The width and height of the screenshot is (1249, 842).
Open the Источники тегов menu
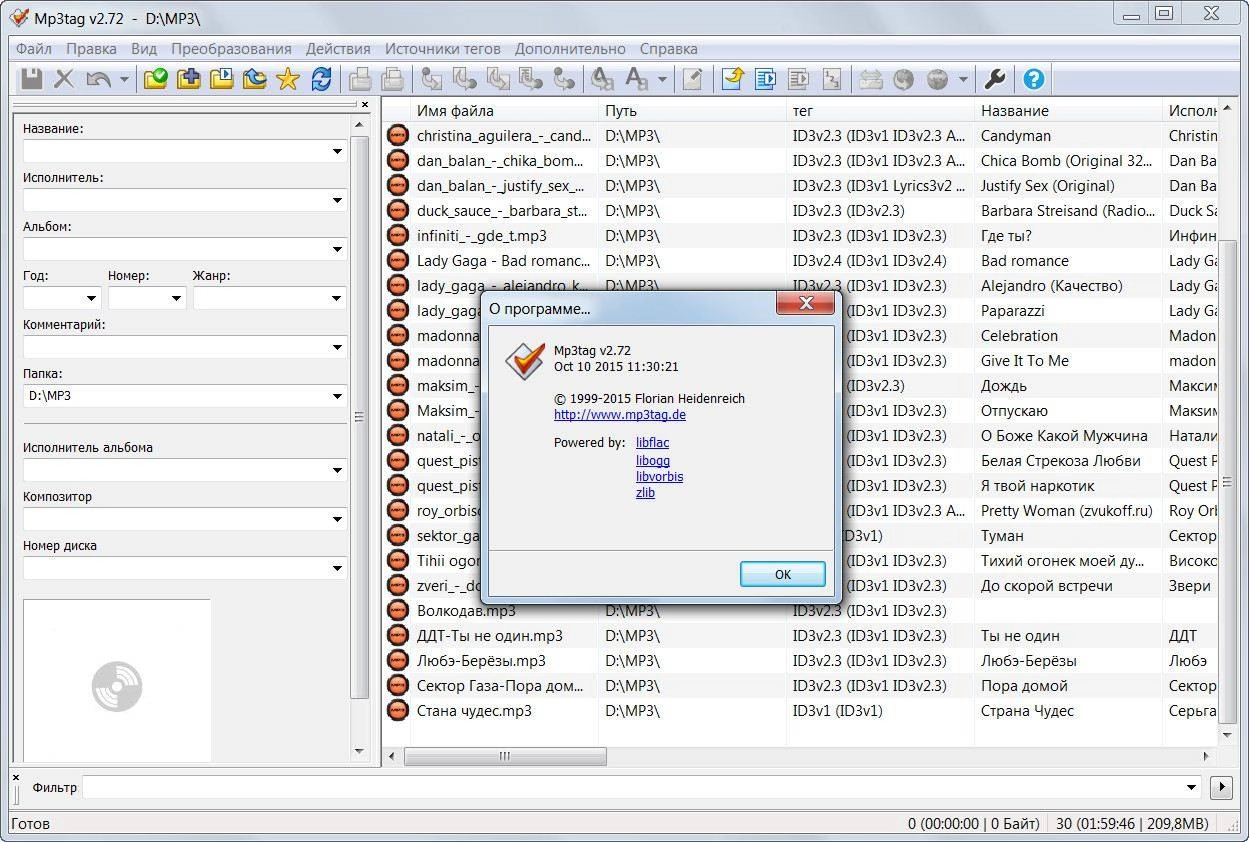442,48
